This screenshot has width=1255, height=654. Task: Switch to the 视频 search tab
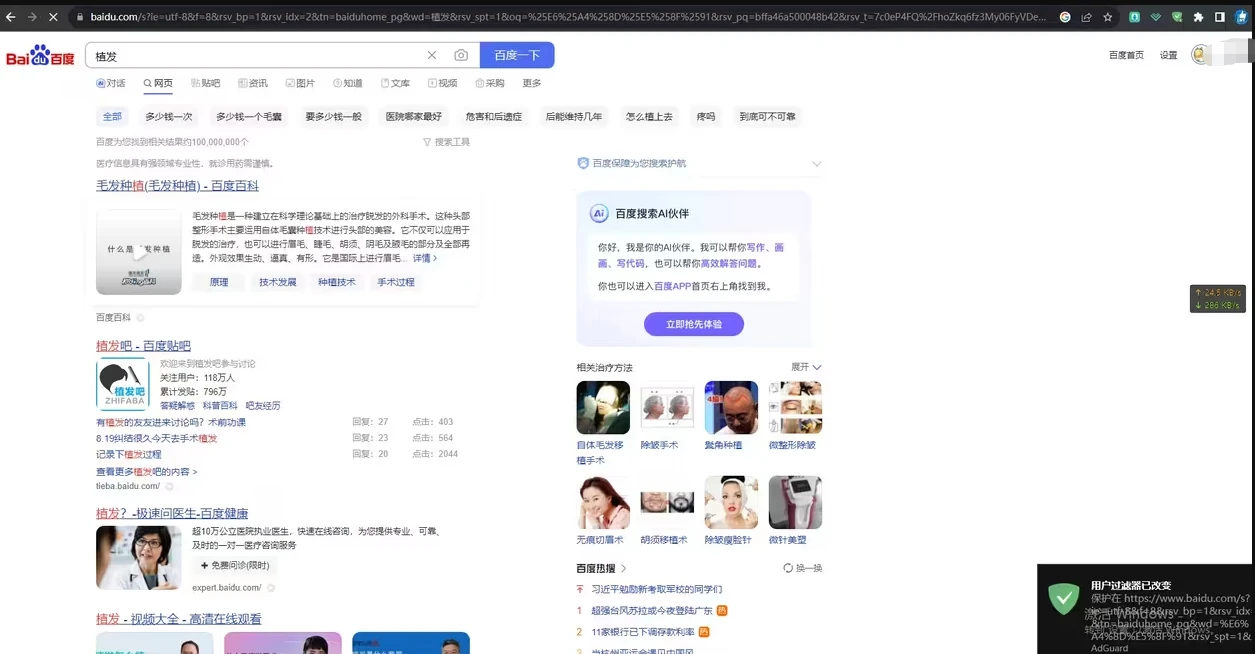pyautogui.click(x=442, y=83)
